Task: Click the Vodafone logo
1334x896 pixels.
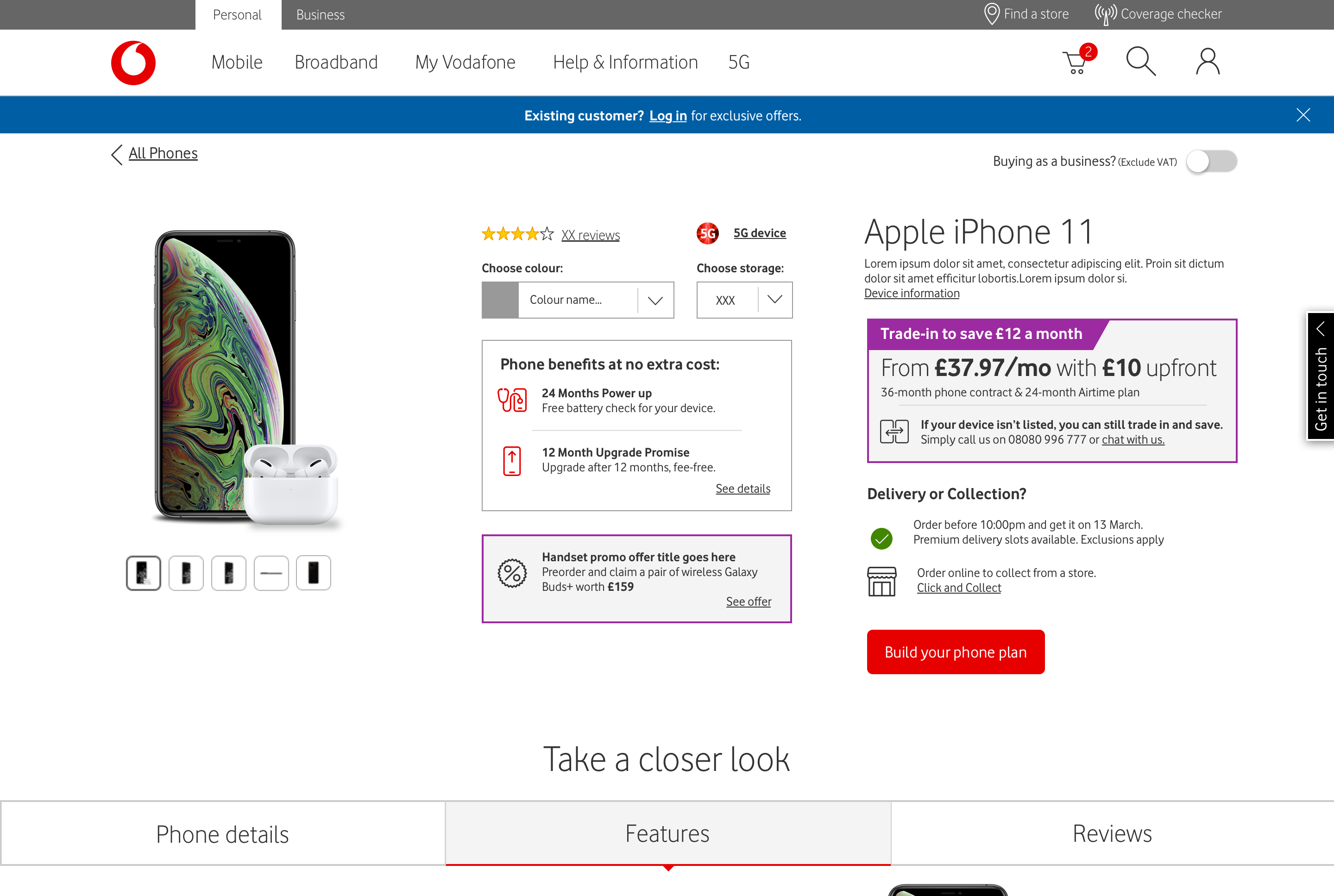Action: tap(133, 63)
